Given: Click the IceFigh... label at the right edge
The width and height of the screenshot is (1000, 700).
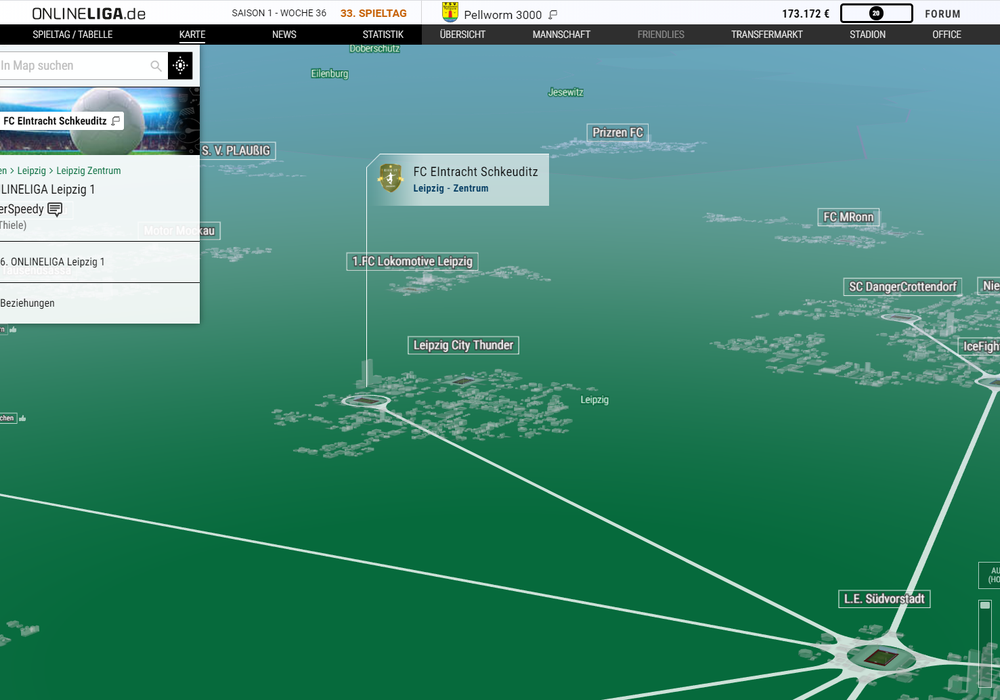Looking at the screenshot, I should [x=980, y=346].
